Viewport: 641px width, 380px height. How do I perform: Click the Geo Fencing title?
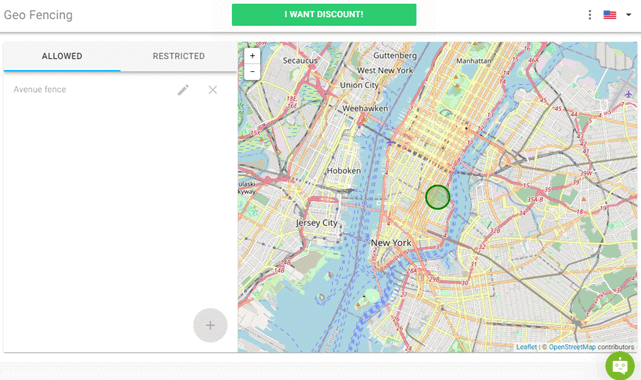pyautogui.click(x=38, y=15)
